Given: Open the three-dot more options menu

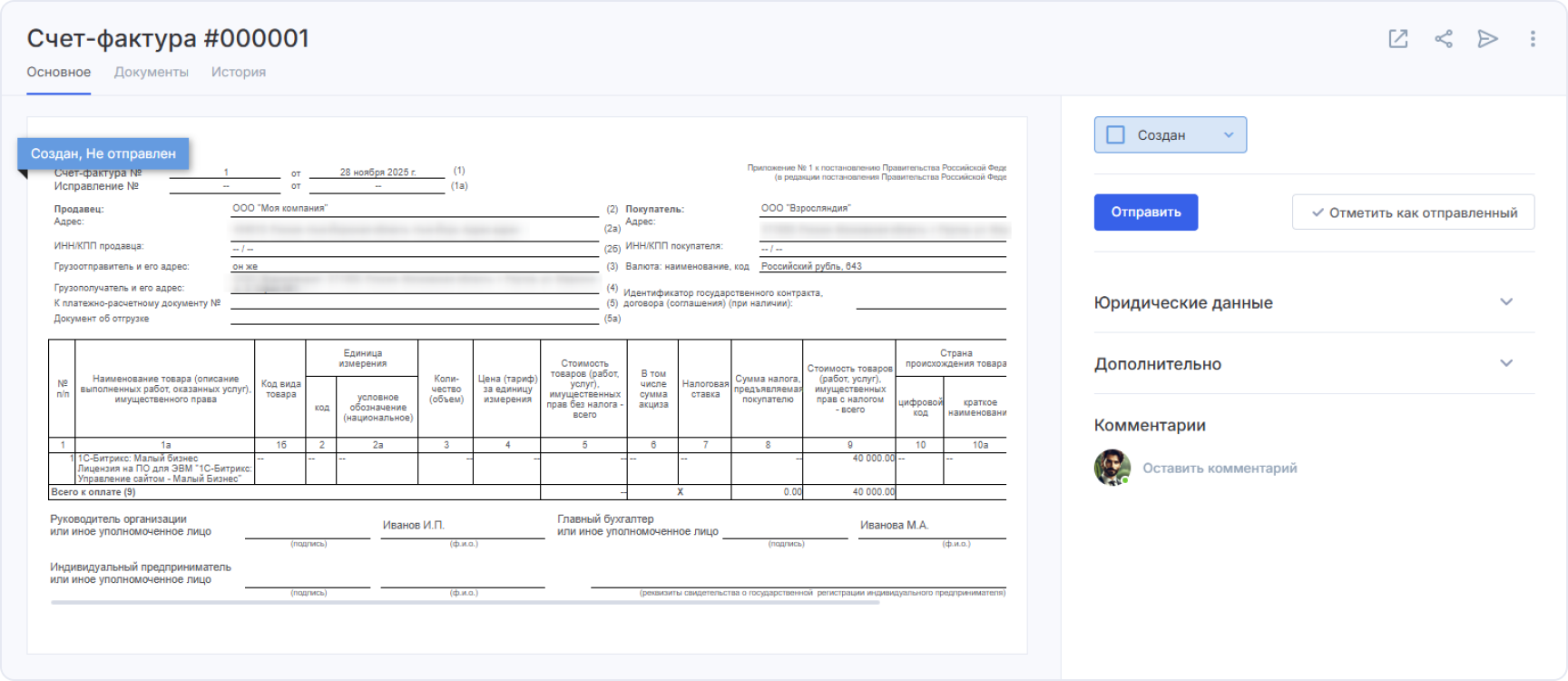Looking at the screenshot, I should point(1533,39).
